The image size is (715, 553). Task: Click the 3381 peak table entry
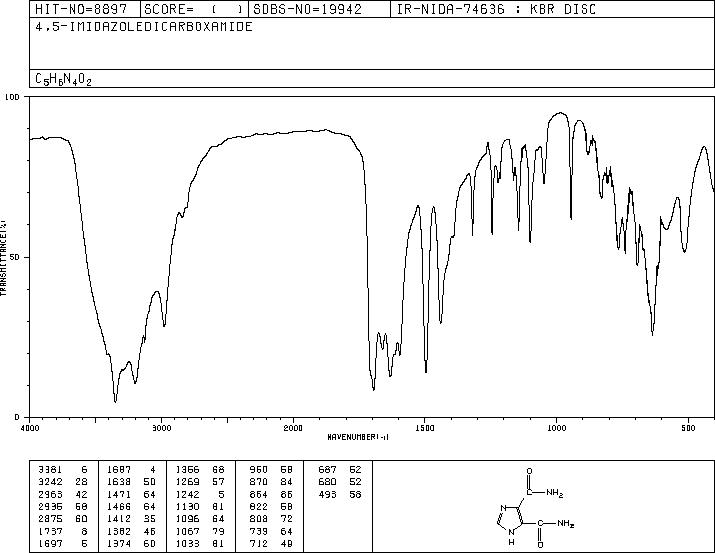62,470
